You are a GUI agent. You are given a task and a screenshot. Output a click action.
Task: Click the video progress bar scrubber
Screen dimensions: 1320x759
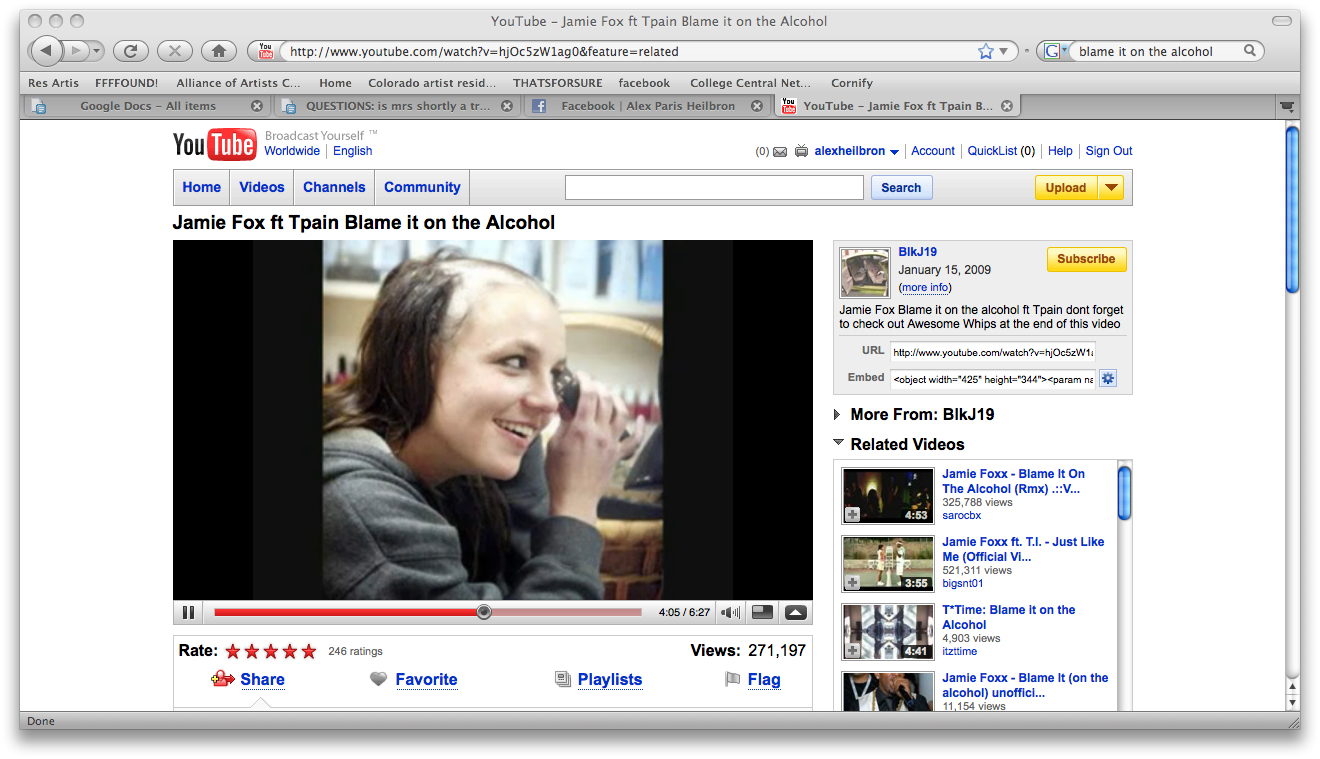(x=484, y=612)
